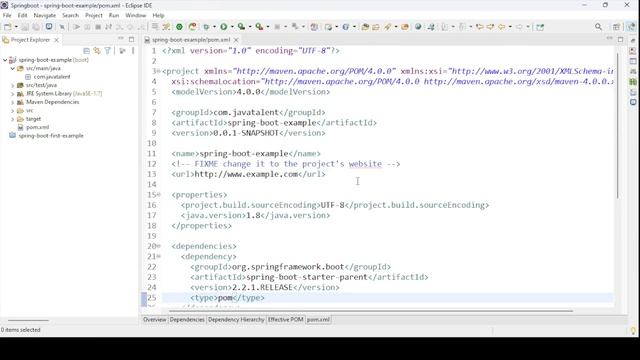
Task: Open the Debug dropdown arrow
Action: tap(214, 27)
